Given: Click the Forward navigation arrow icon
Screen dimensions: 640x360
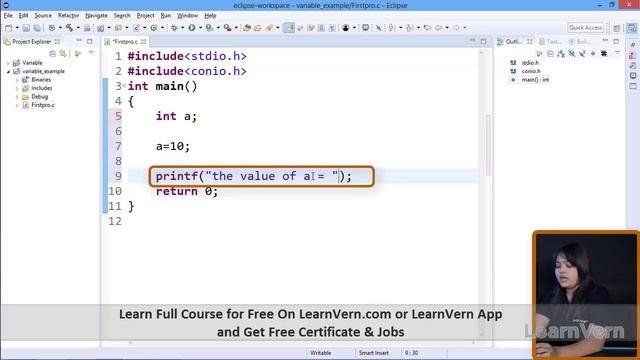Looking at the screenshot, I should pos(456,28).
